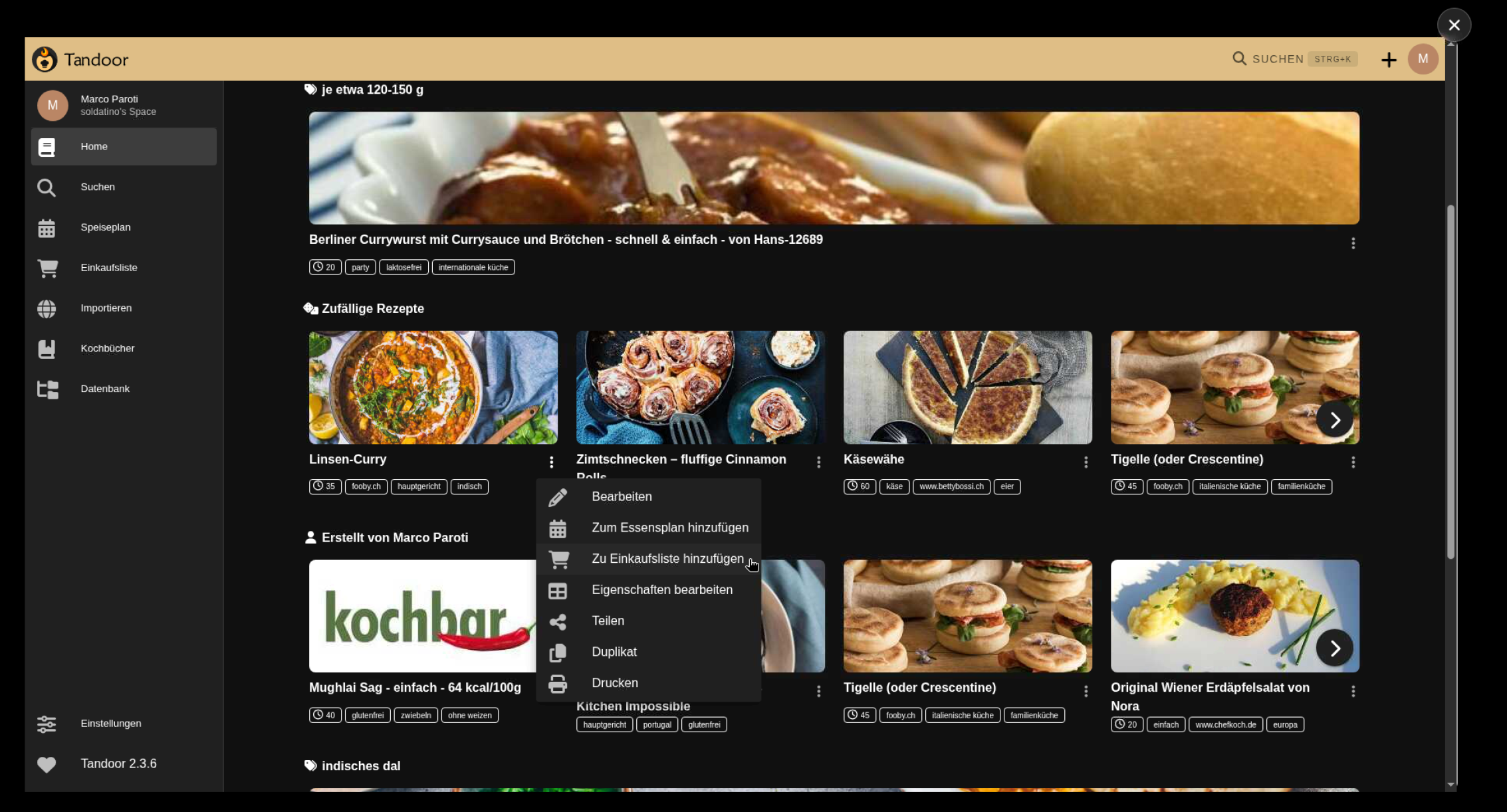This screenshot has height=812, width=1507.
Task: Open three-dot menu for Käsewähe
Action: (x=1086, y=462)
